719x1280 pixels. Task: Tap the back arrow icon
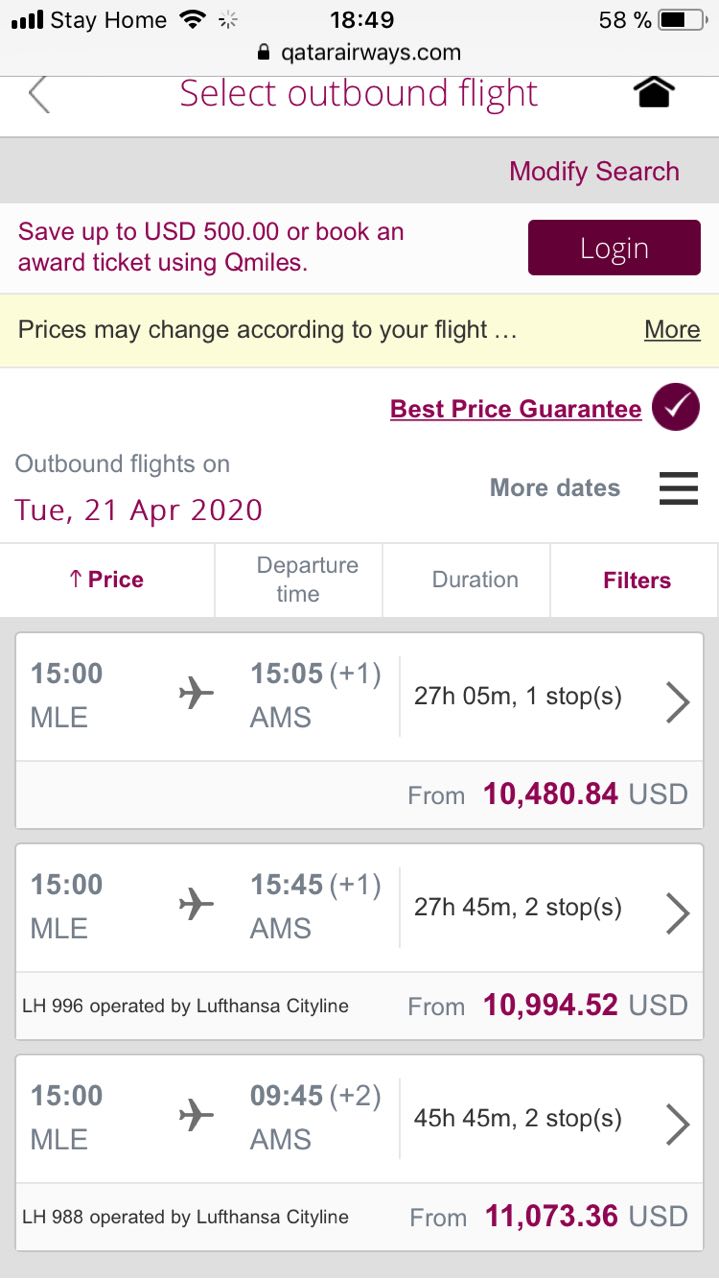tap(39, 95)
